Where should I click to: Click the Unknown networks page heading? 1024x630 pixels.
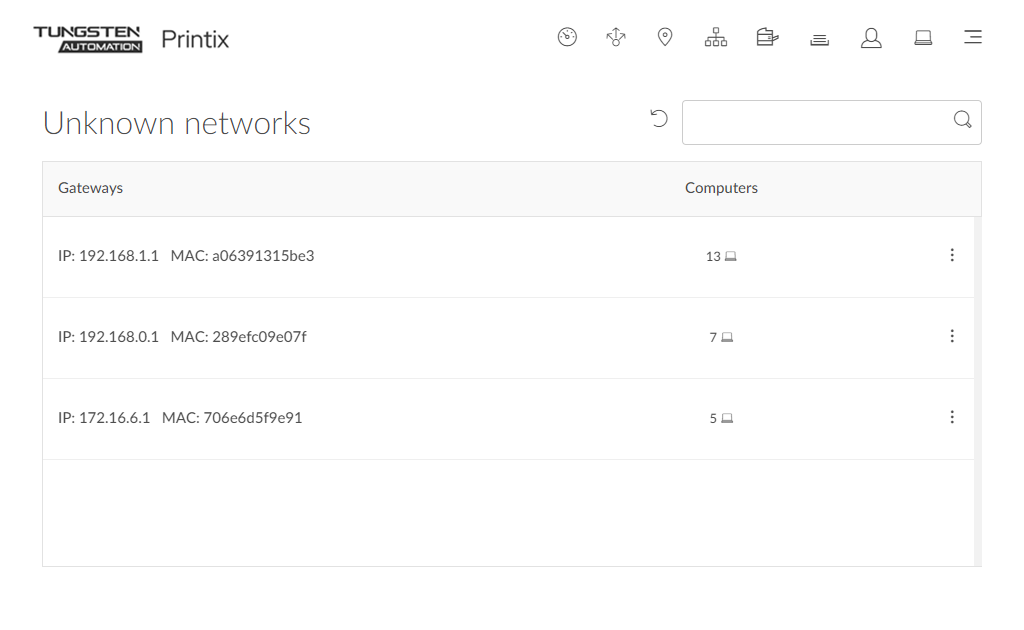coord(176,123)
